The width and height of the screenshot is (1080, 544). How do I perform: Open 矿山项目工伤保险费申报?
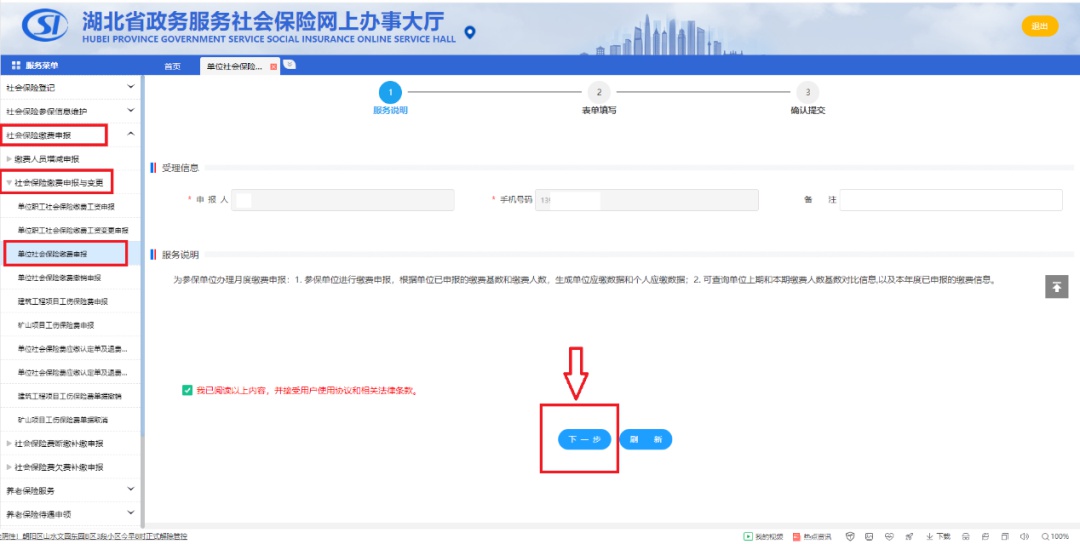[56, 325]
